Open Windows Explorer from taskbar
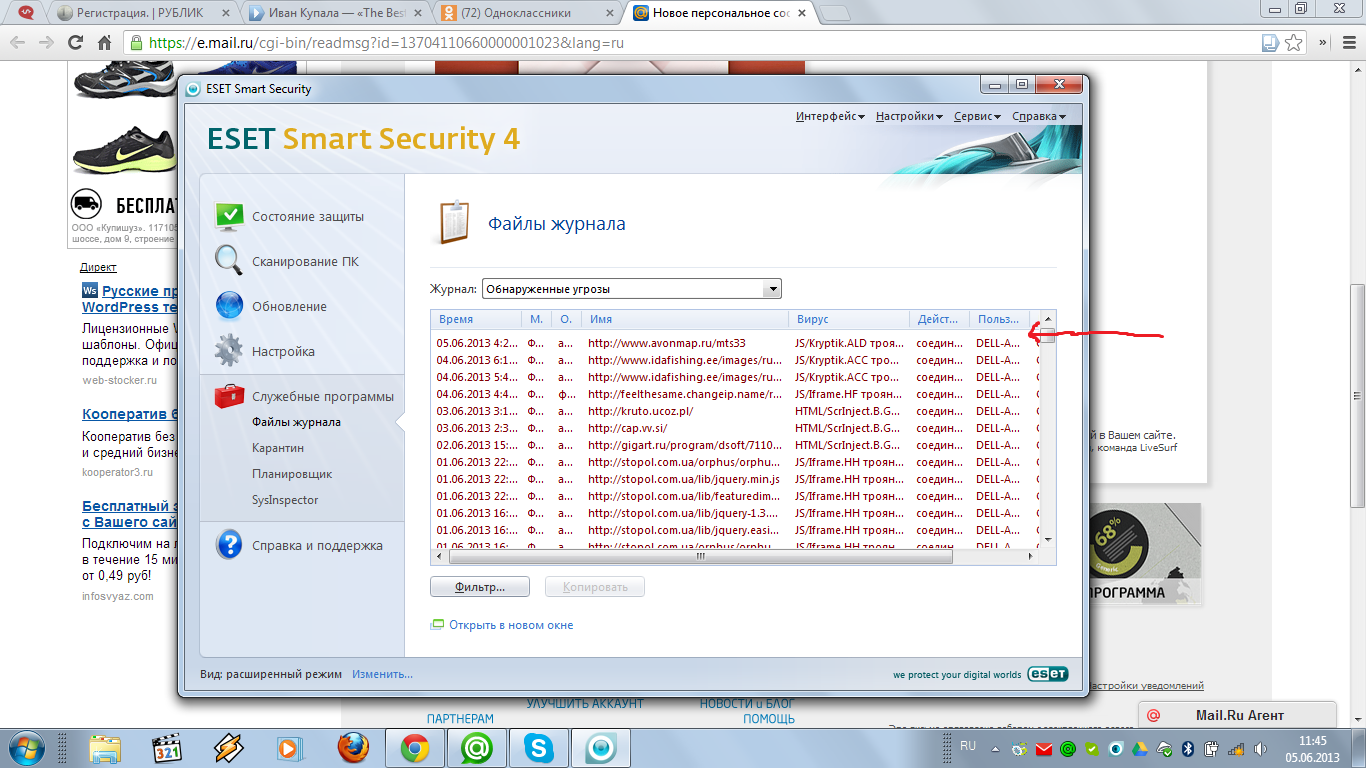The image size is (1366, 768). pos(105,748)
